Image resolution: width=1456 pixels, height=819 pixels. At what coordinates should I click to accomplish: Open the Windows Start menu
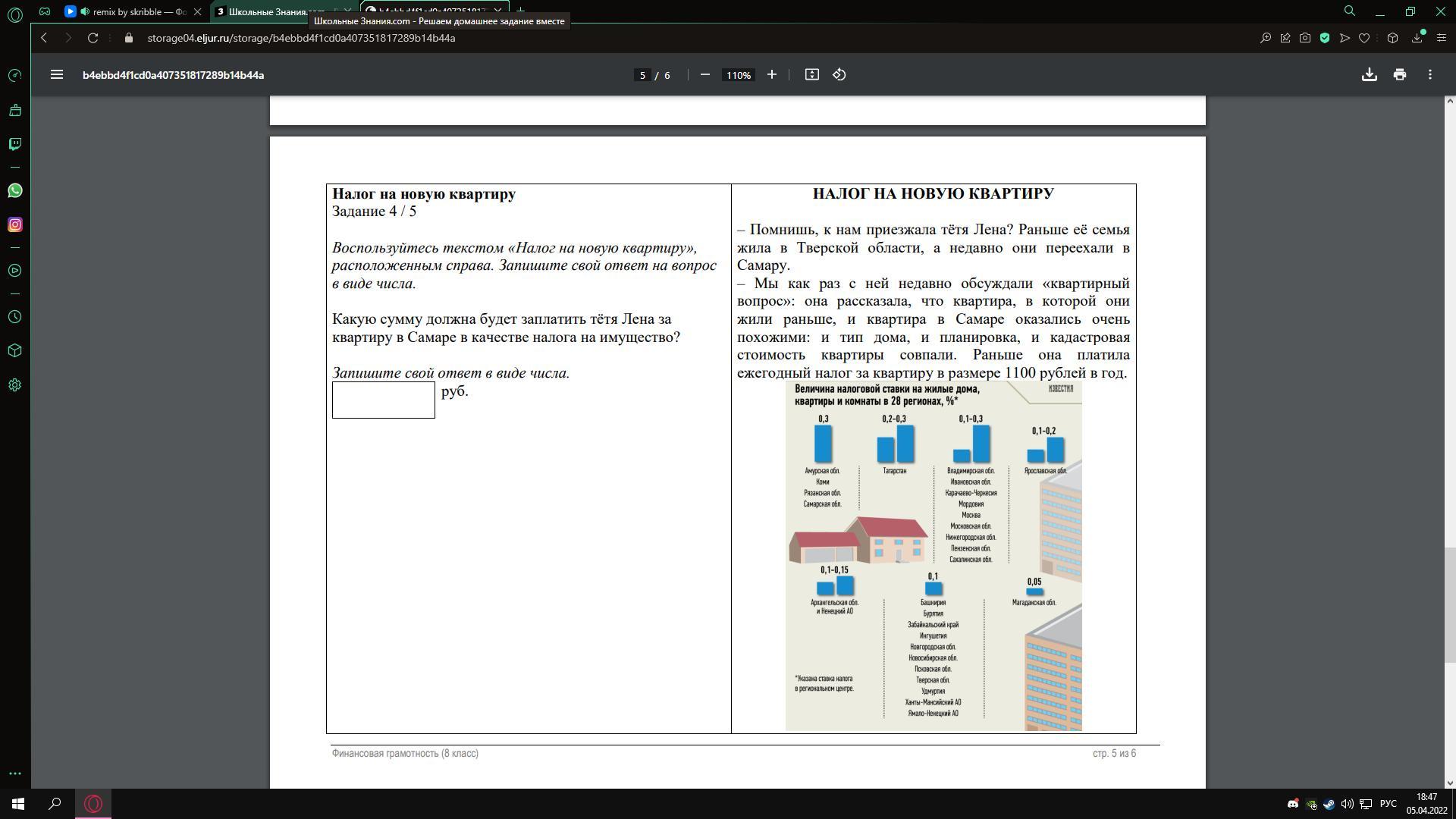pyautogui.click(x=18, y=804)
